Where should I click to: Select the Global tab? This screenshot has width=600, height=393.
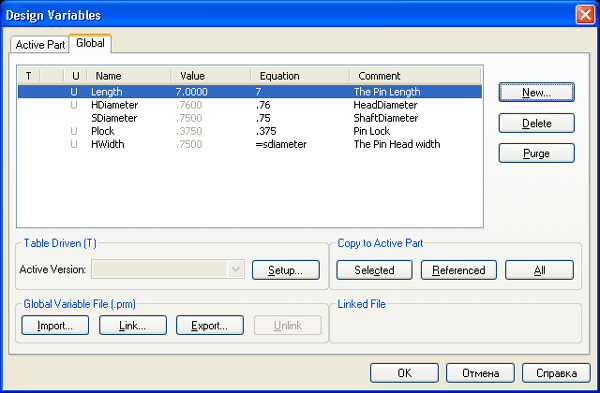90,43
